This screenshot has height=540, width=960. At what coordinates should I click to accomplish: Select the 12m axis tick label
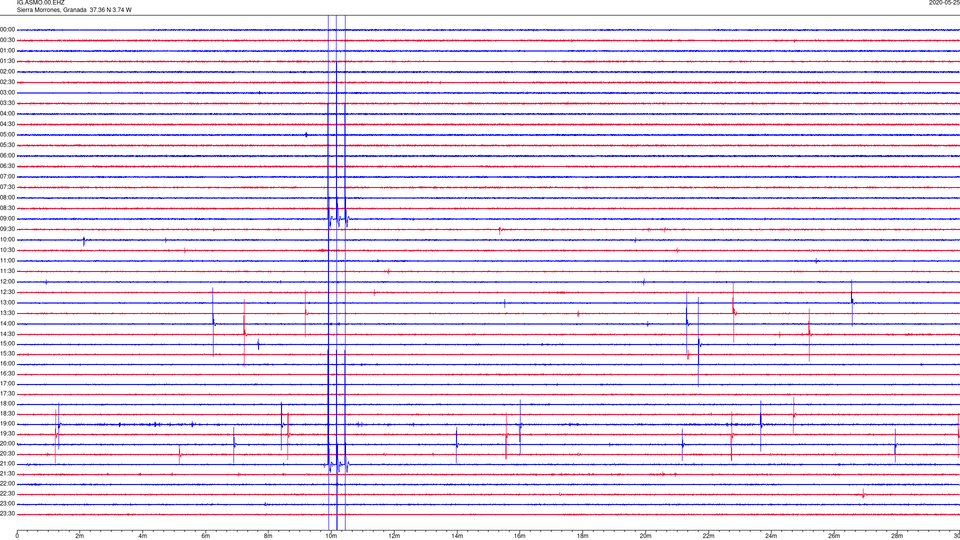click(394, 536)
